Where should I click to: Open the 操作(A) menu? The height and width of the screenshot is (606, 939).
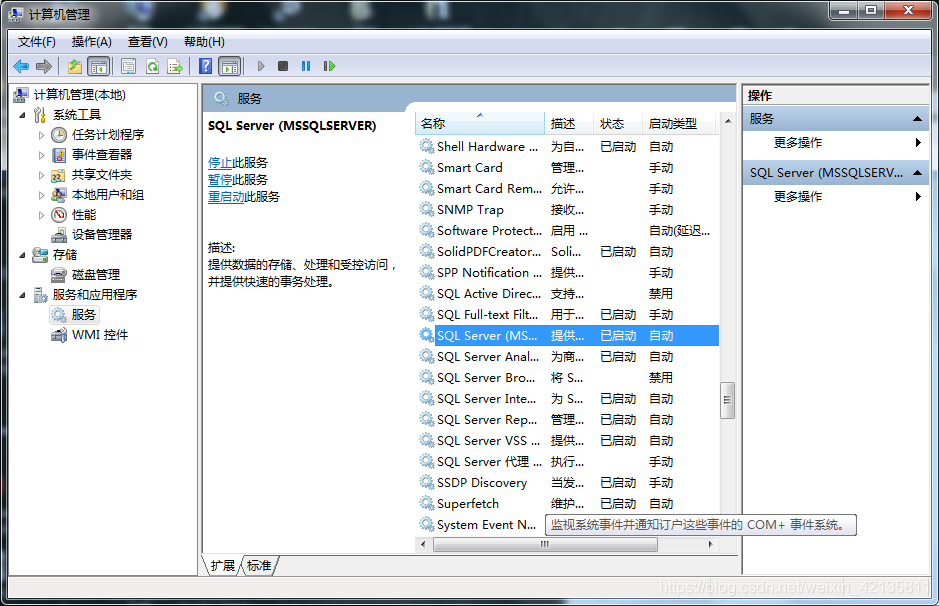point(91,42)
